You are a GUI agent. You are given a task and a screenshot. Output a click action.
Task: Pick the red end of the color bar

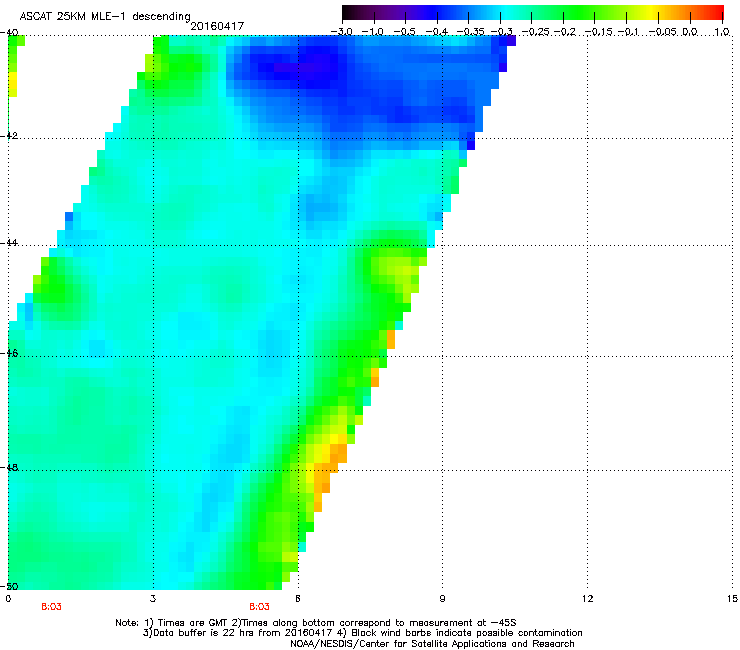point(715,12)
